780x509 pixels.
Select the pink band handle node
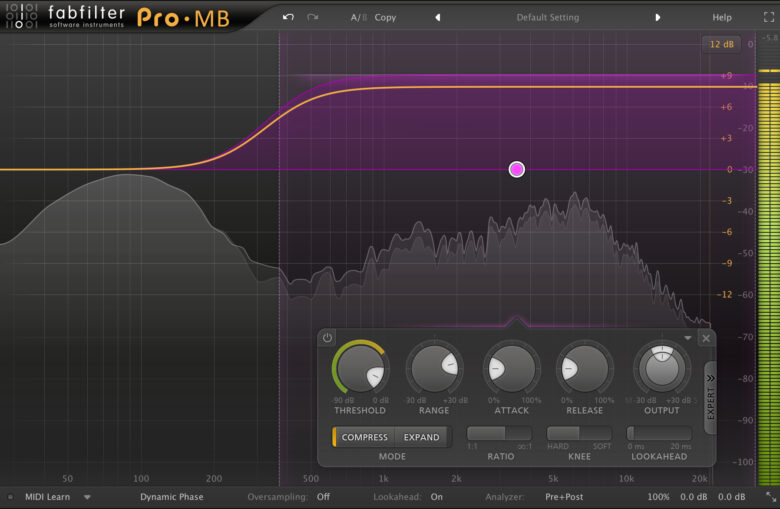tap(516, 169)
